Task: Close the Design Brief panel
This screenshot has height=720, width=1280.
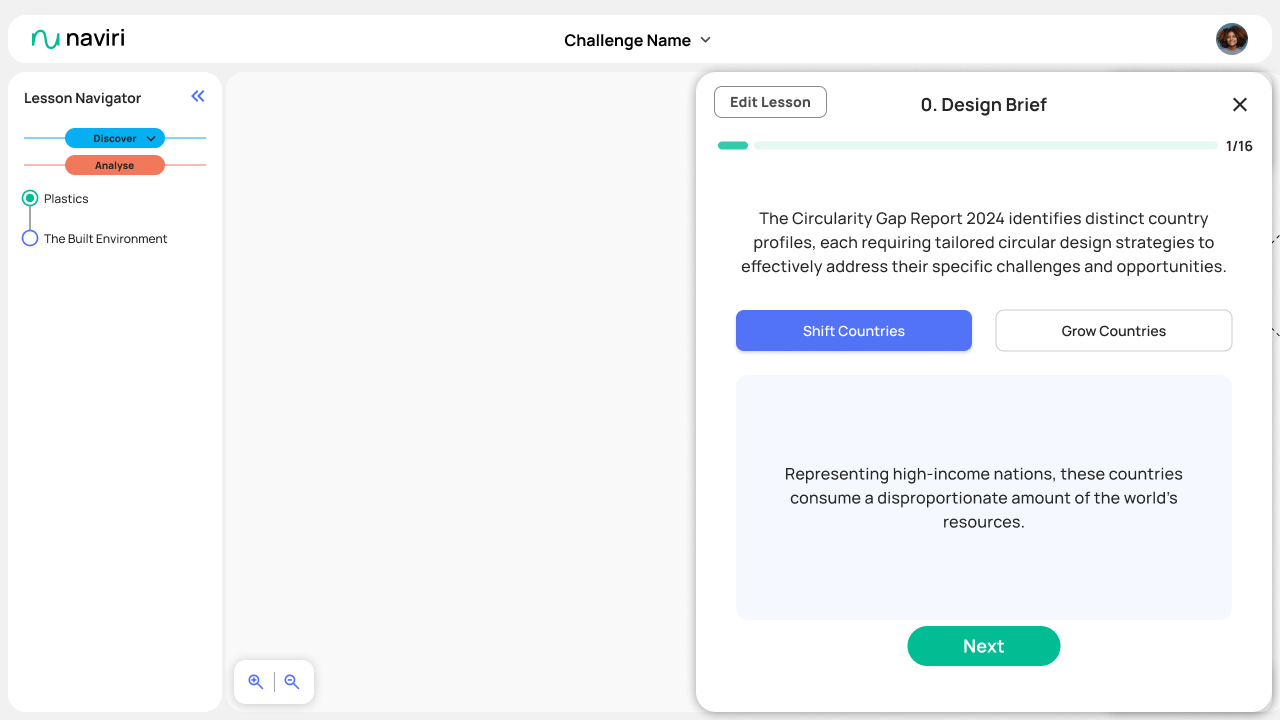Action: point(1240,105)
